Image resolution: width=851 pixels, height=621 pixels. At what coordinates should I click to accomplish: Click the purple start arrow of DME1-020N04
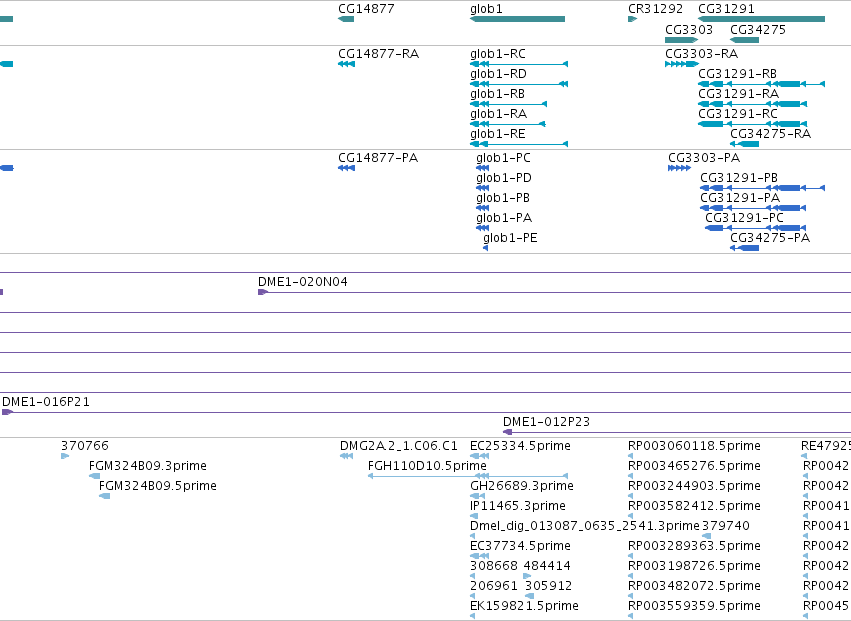[x=263, y=292]
